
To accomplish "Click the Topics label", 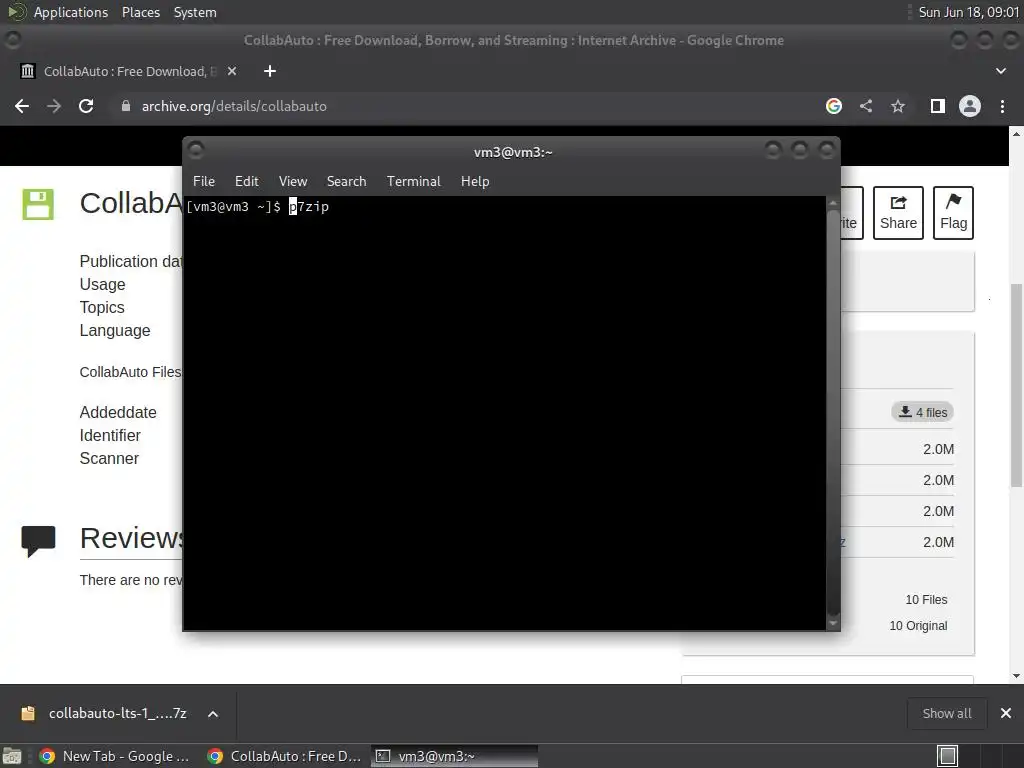I will pos(102,308).
